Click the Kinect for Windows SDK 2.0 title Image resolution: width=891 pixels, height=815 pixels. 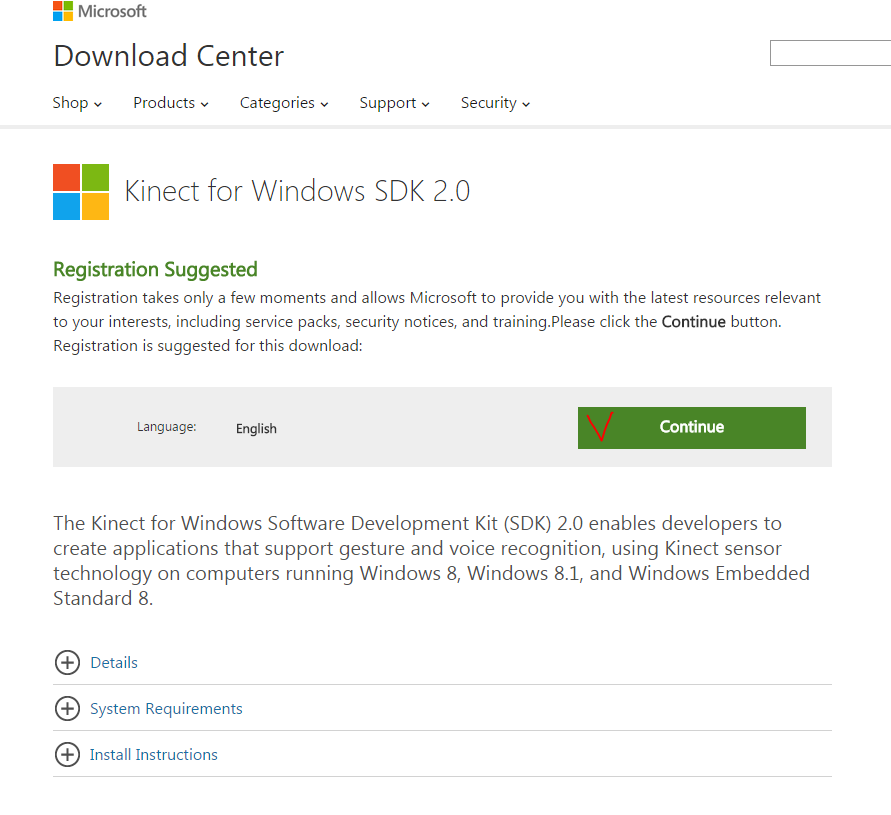click(297, 191)
